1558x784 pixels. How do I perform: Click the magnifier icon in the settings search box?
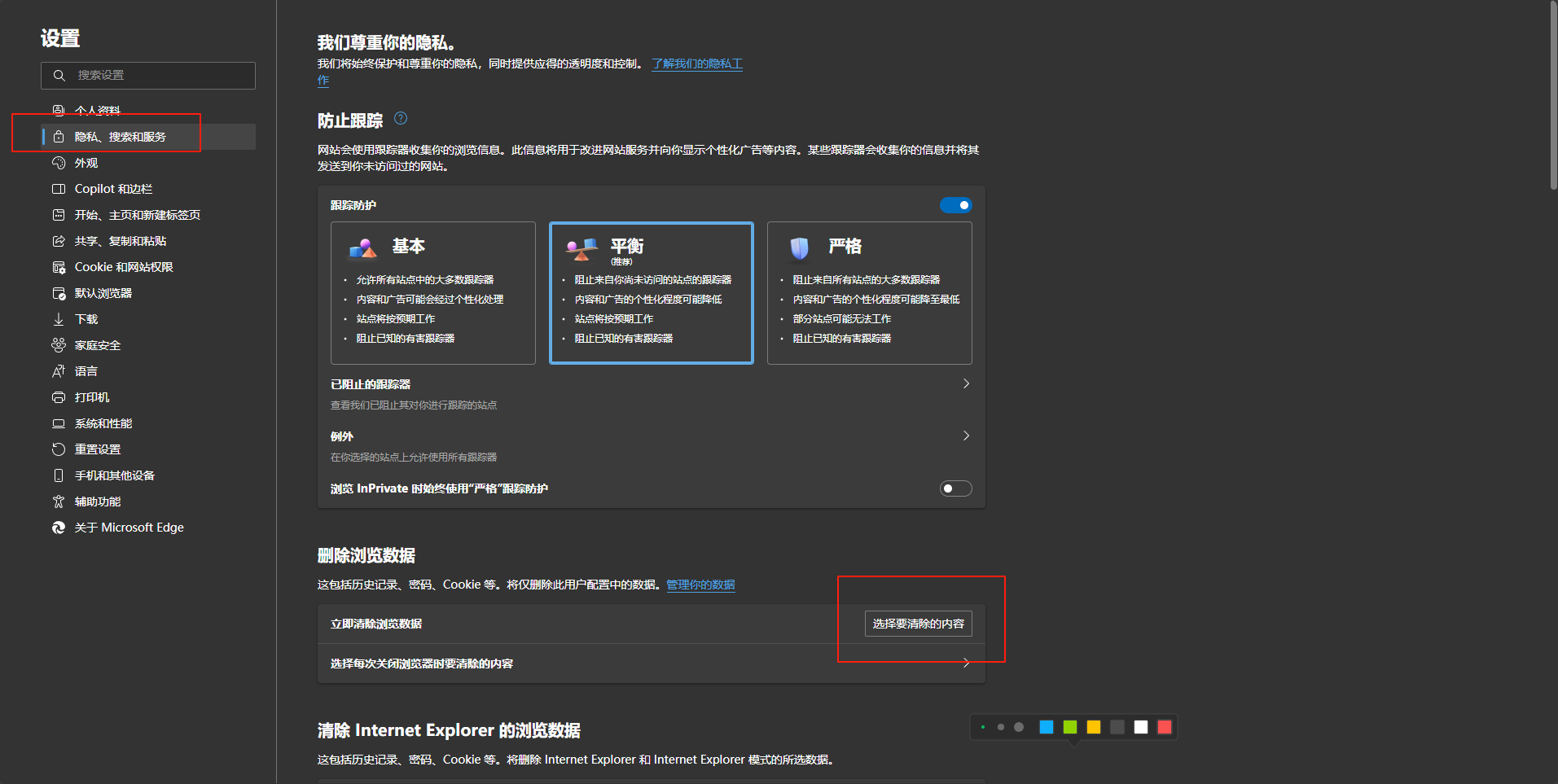(59, 76)
